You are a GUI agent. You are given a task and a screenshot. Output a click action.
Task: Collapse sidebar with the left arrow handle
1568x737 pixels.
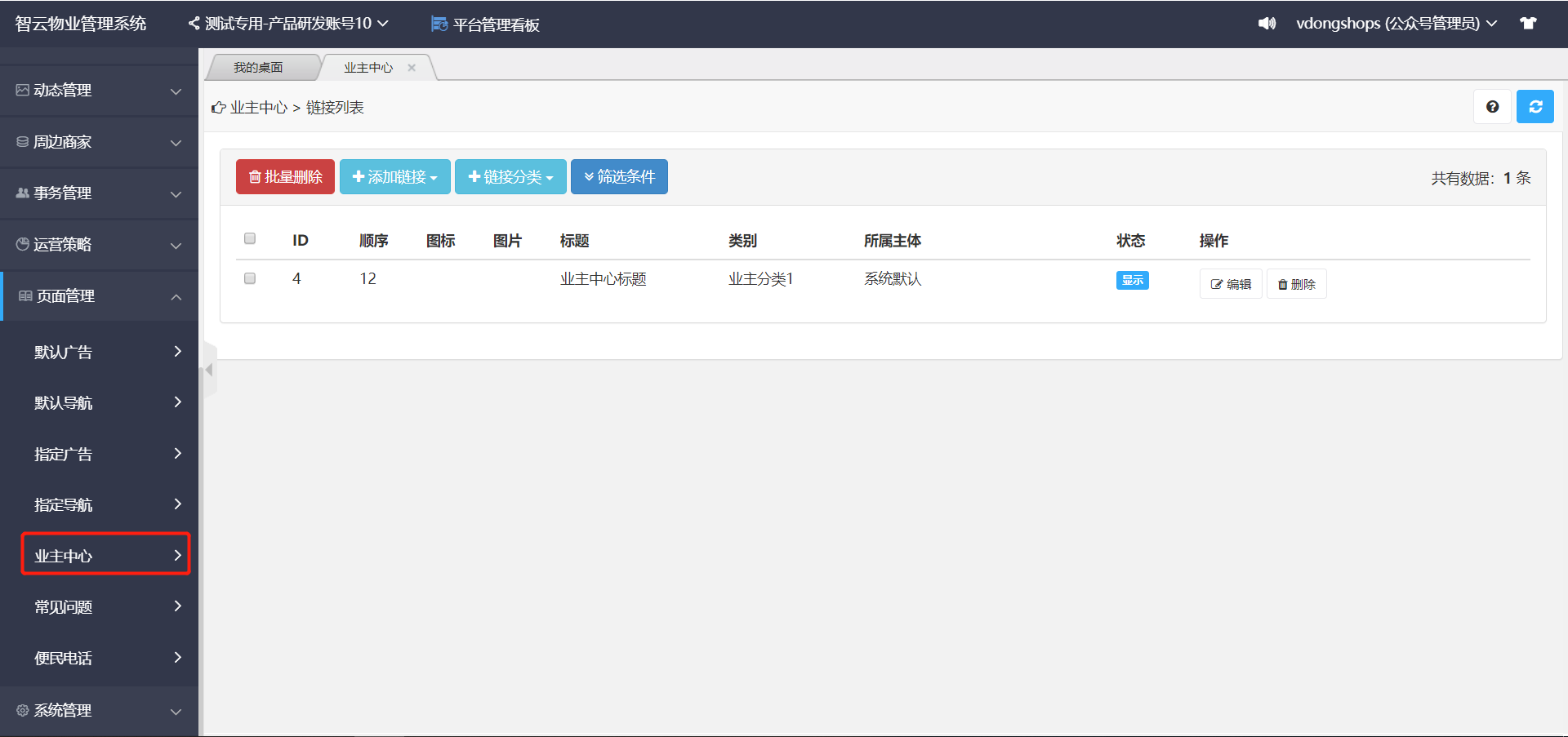[209, 370]
